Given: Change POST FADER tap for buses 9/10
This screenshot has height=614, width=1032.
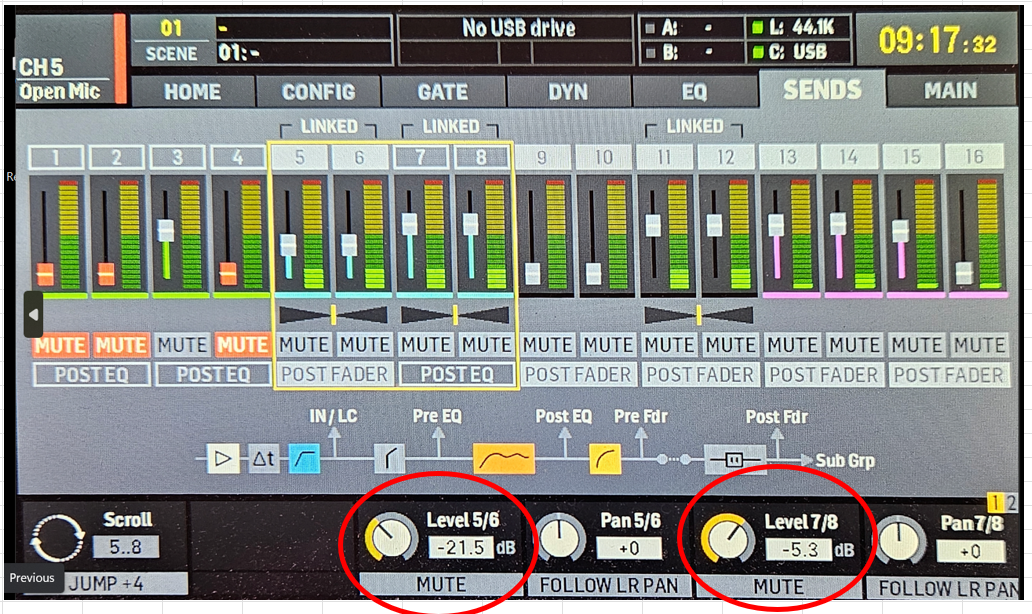Looking at the screenshot, I should 578,374.
